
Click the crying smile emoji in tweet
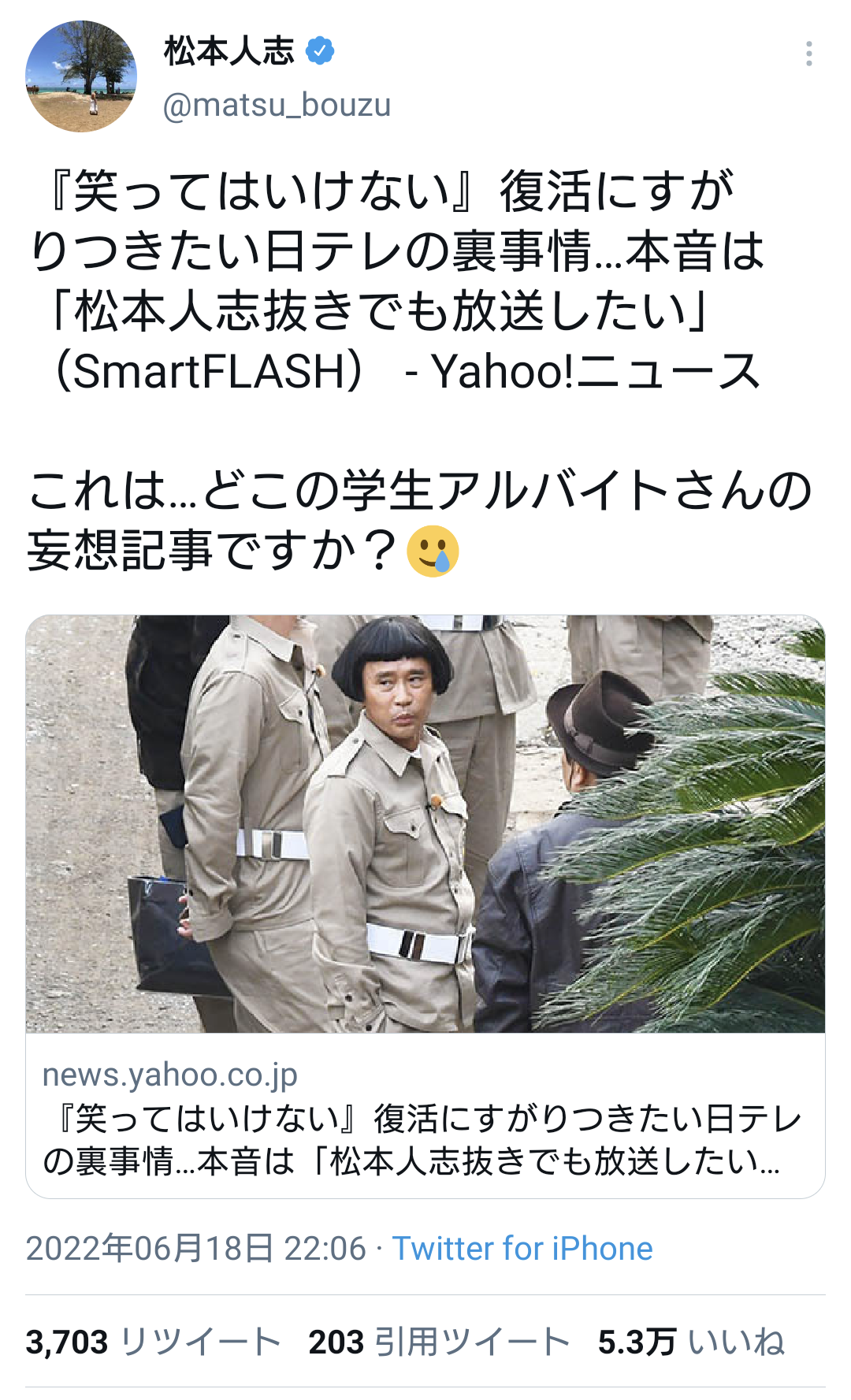pos(433,551)
